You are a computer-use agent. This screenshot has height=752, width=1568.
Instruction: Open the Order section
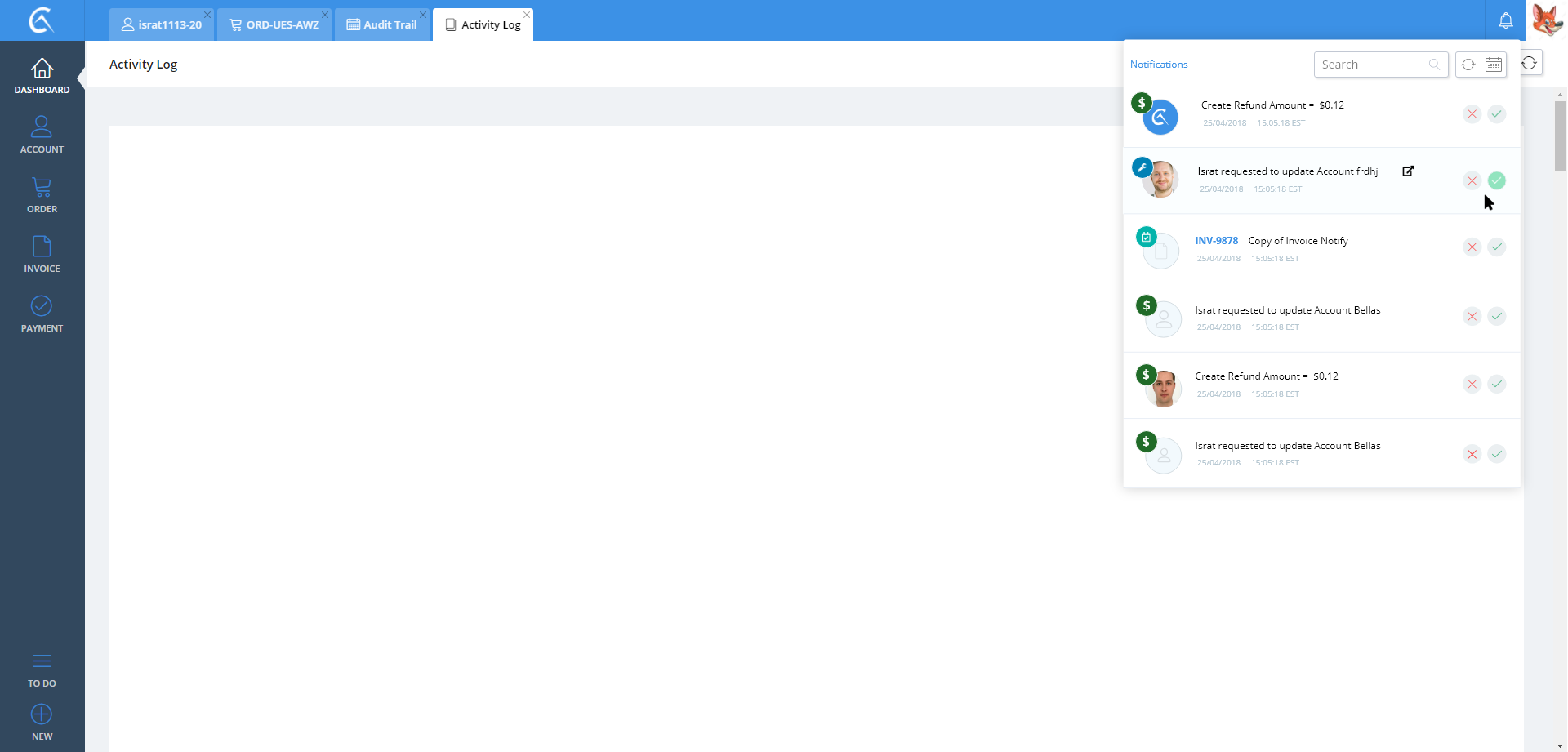(x=42, y=195)
